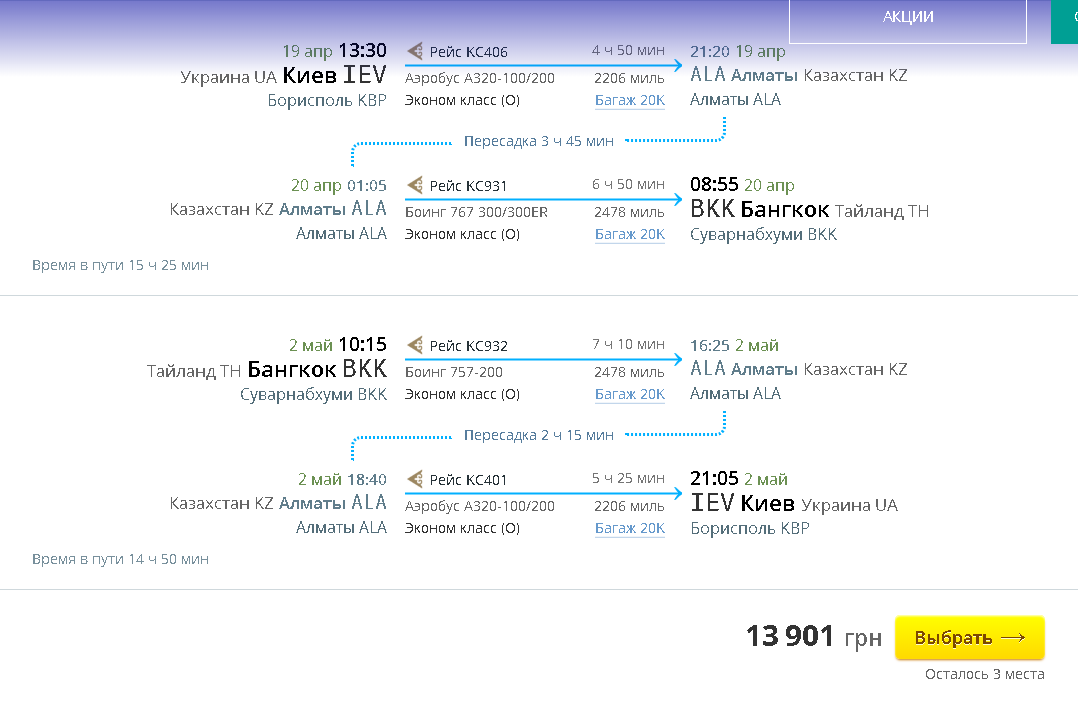Open the АКЦИИ tab

[x=908, y=17]
